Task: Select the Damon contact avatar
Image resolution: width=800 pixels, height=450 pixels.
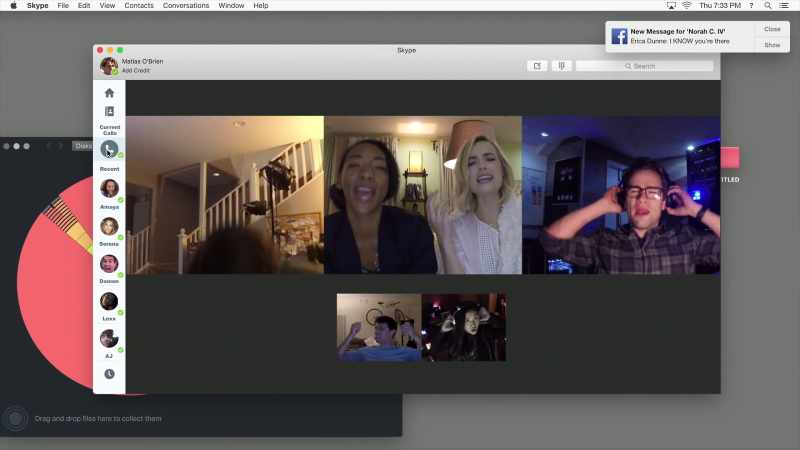Action: pyautogui.click(x=109, y=264)
